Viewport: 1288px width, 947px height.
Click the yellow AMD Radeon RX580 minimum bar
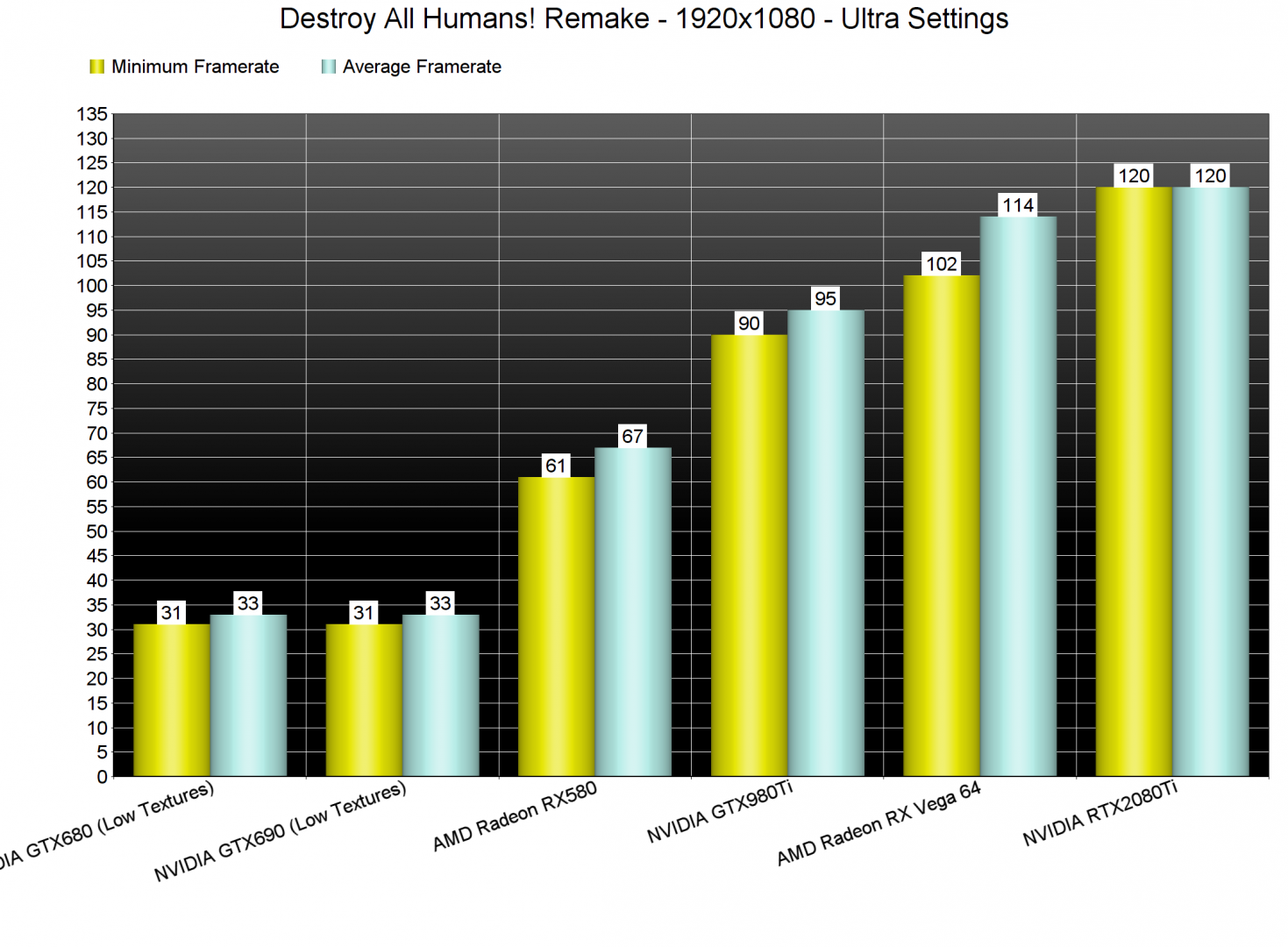(x=556, y=626)
